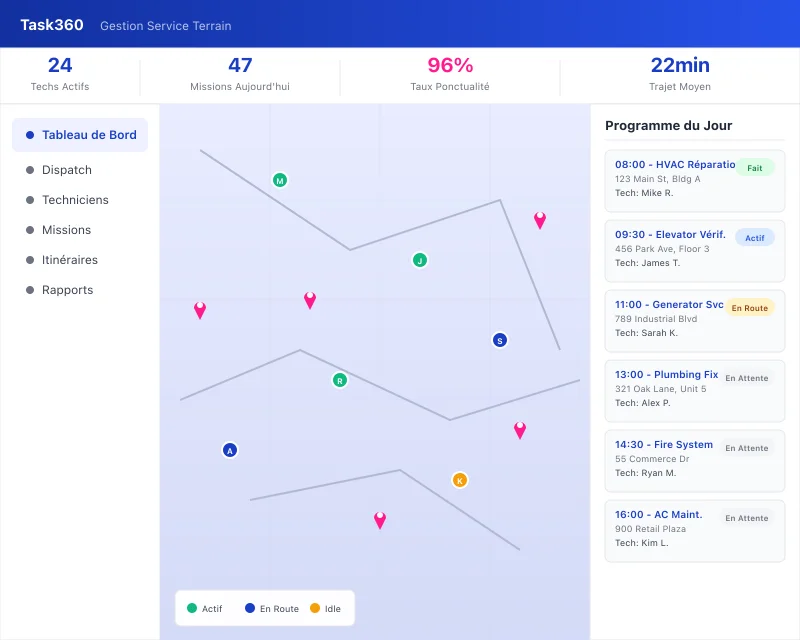Select the pink pin at bottom center of map
Screen dimensions: 800x640
pyautogui.click(x=379, y=519)
